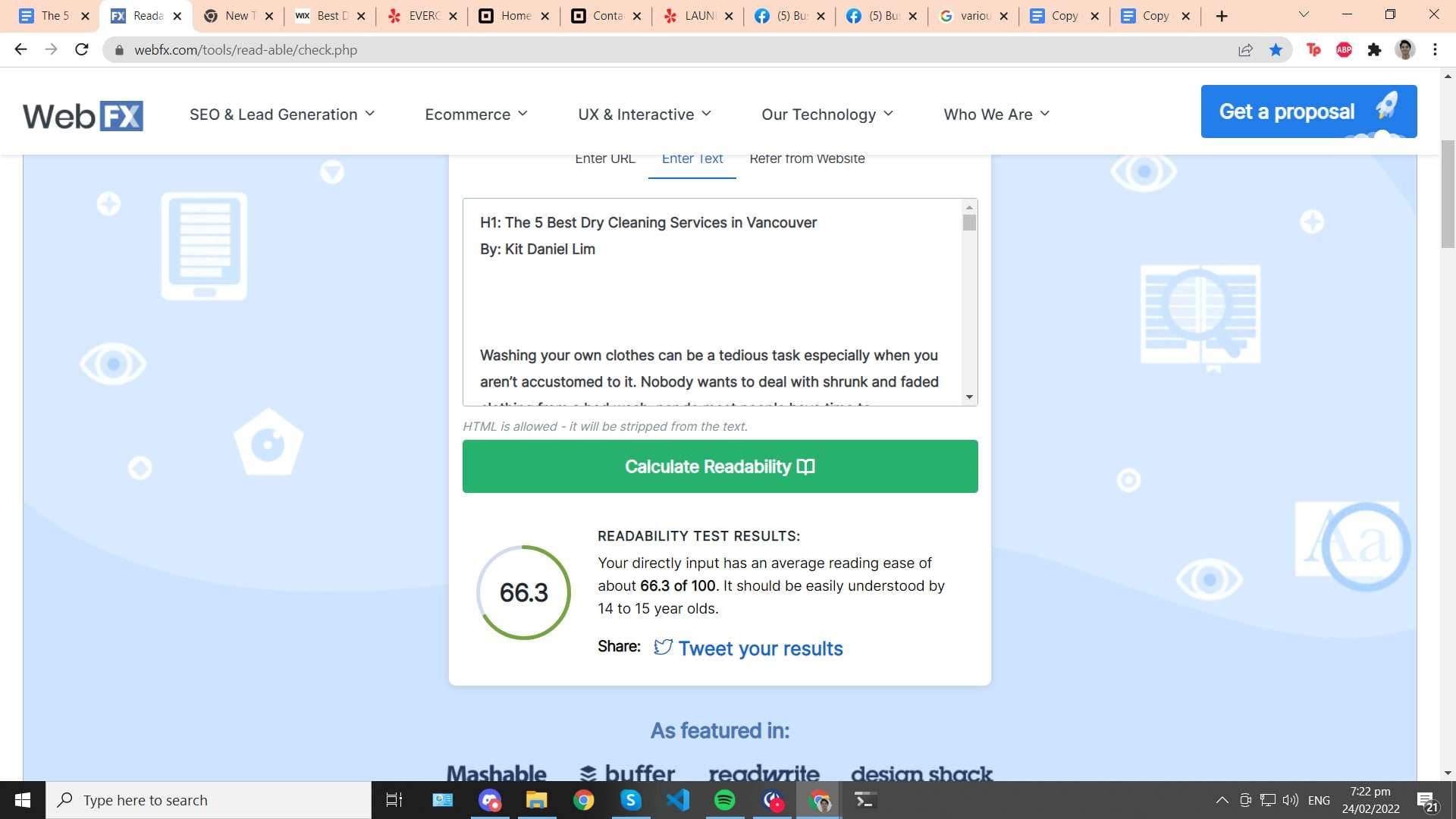Click the readwrite featured logo
The width and height of the screenshot is (1456, 819).
click(x=764, y=773)
